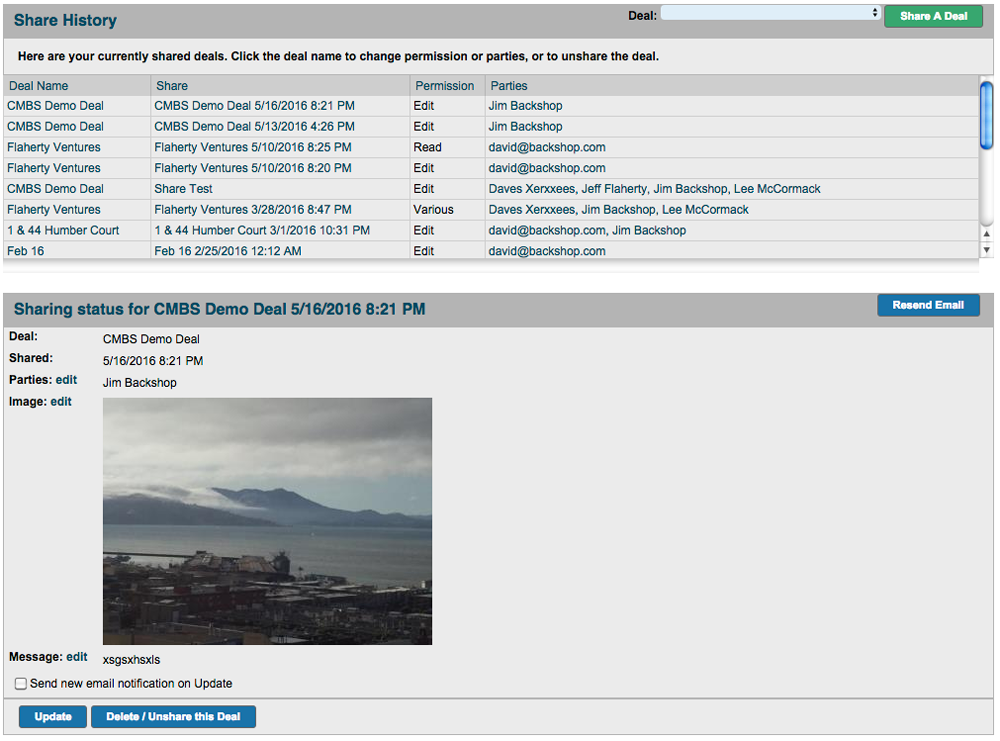Sort by the Deal Name column header
This screenshot has width=1000, height=741.
[x=39, y=85]
